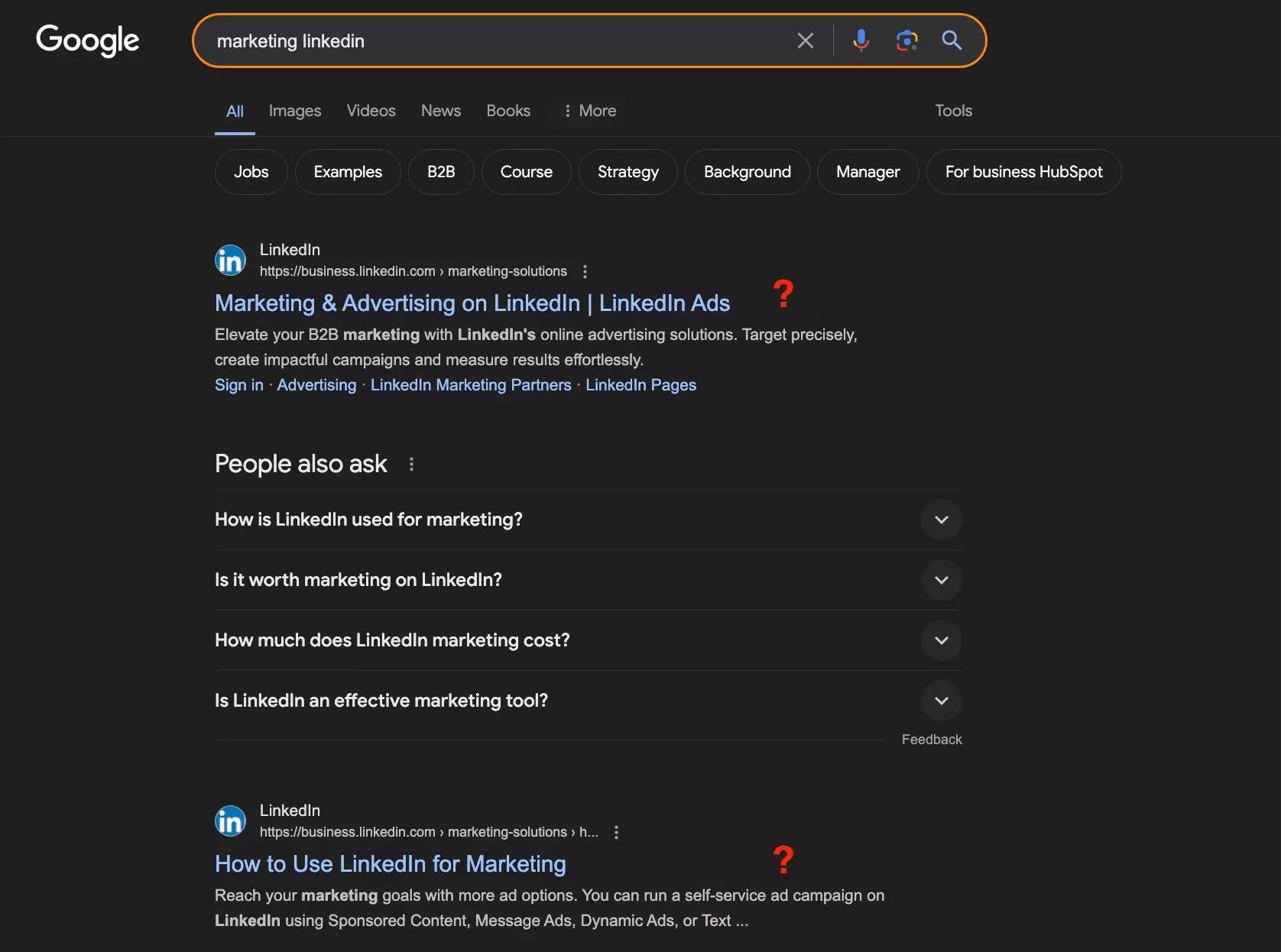Click the LinkedIn Marketing Partners sitelink
Viewport: 1281px width, 952px height.
(x=471, y=385)
